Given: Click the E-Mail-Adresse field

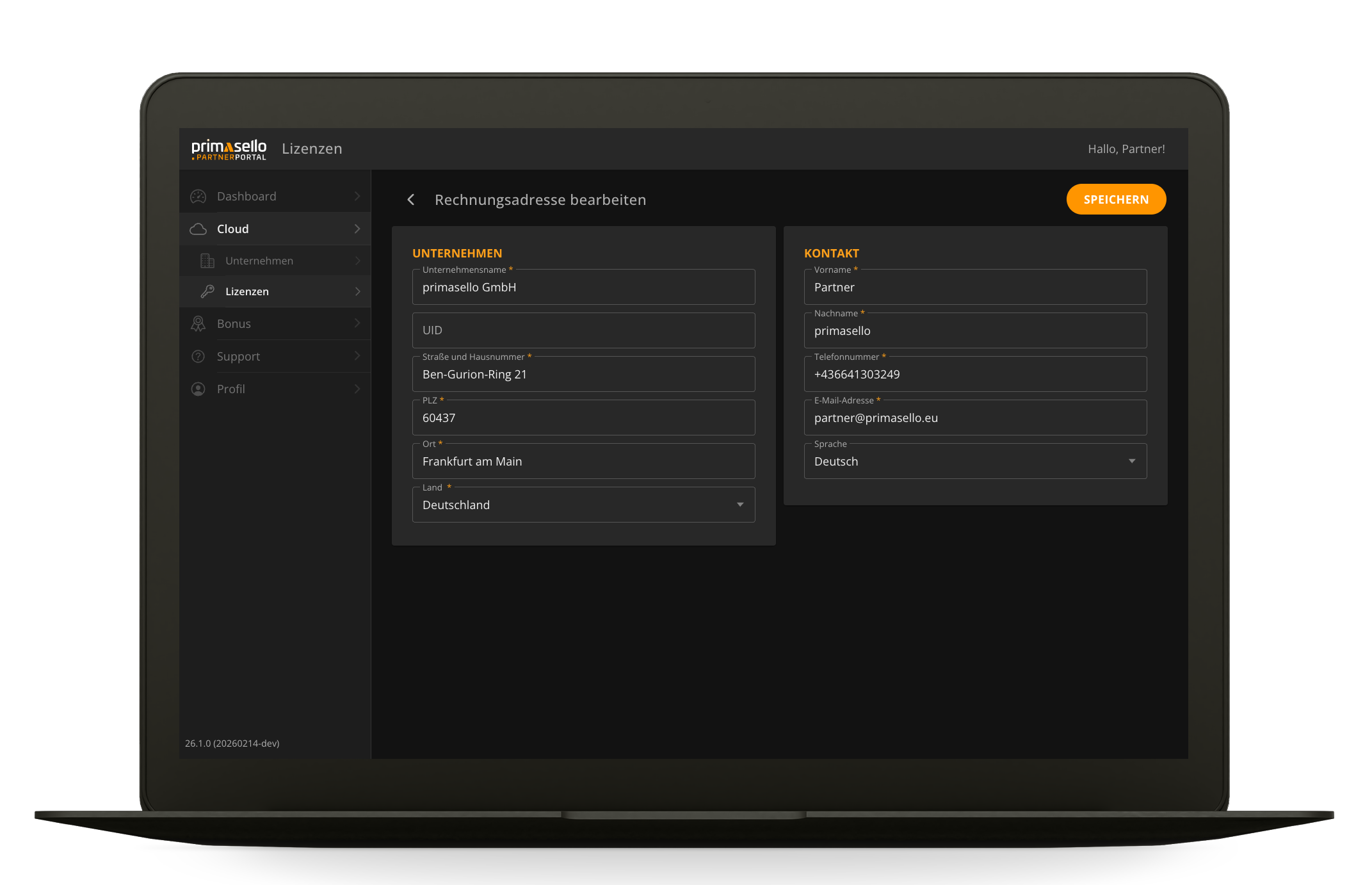Looking at the screenshot, I should [x=974, y=418].
